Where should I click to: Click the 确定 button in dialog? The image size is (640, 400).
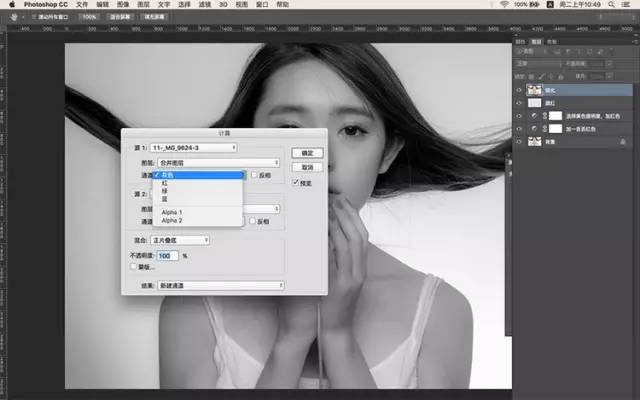(x=305, y=152)
